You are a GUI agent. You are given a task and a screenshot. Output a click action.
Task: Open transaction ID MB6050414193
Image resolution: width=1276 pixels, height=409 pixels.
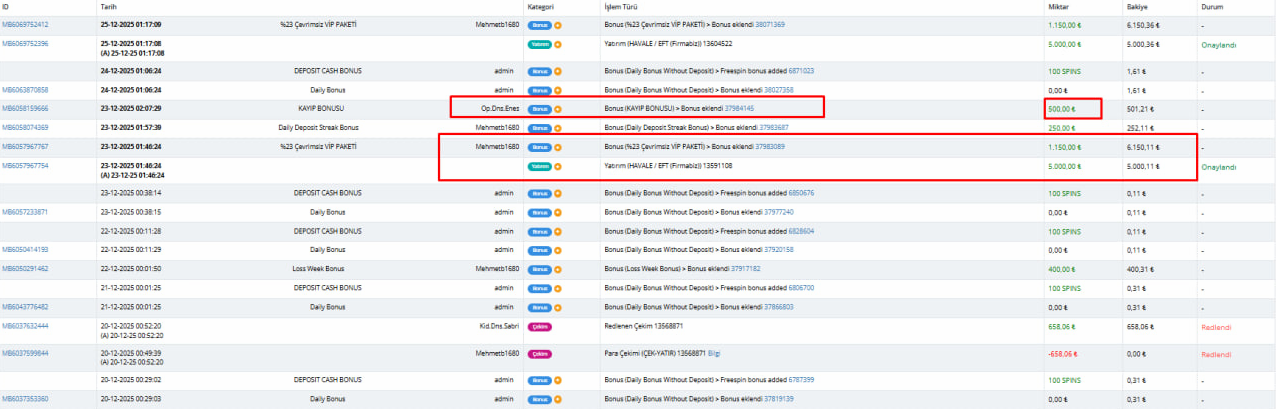click(25, 250)
